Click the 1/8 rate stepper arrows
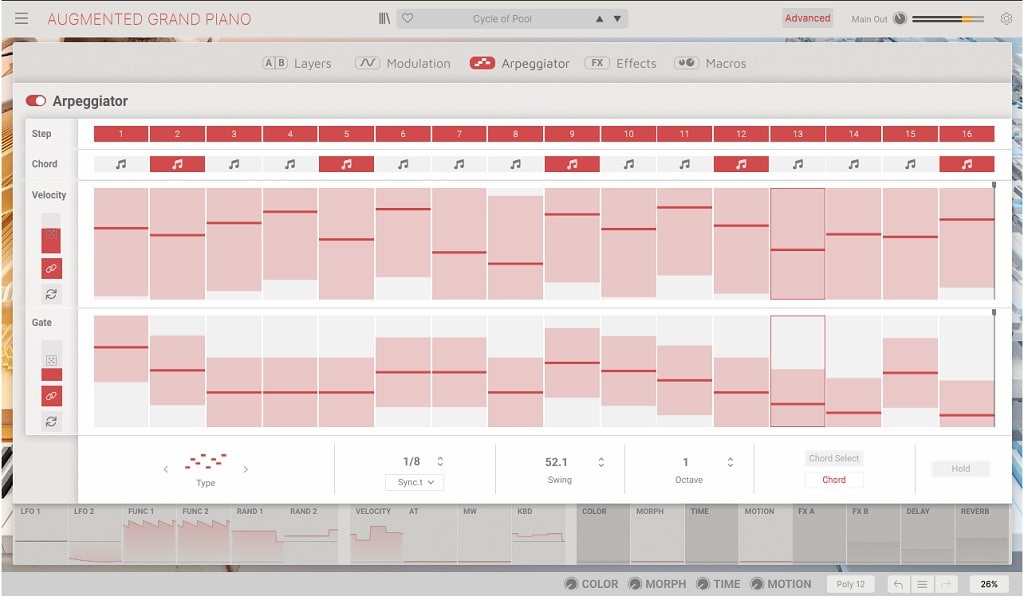This screenshot has width=1024, height=596. click(440, 462)
